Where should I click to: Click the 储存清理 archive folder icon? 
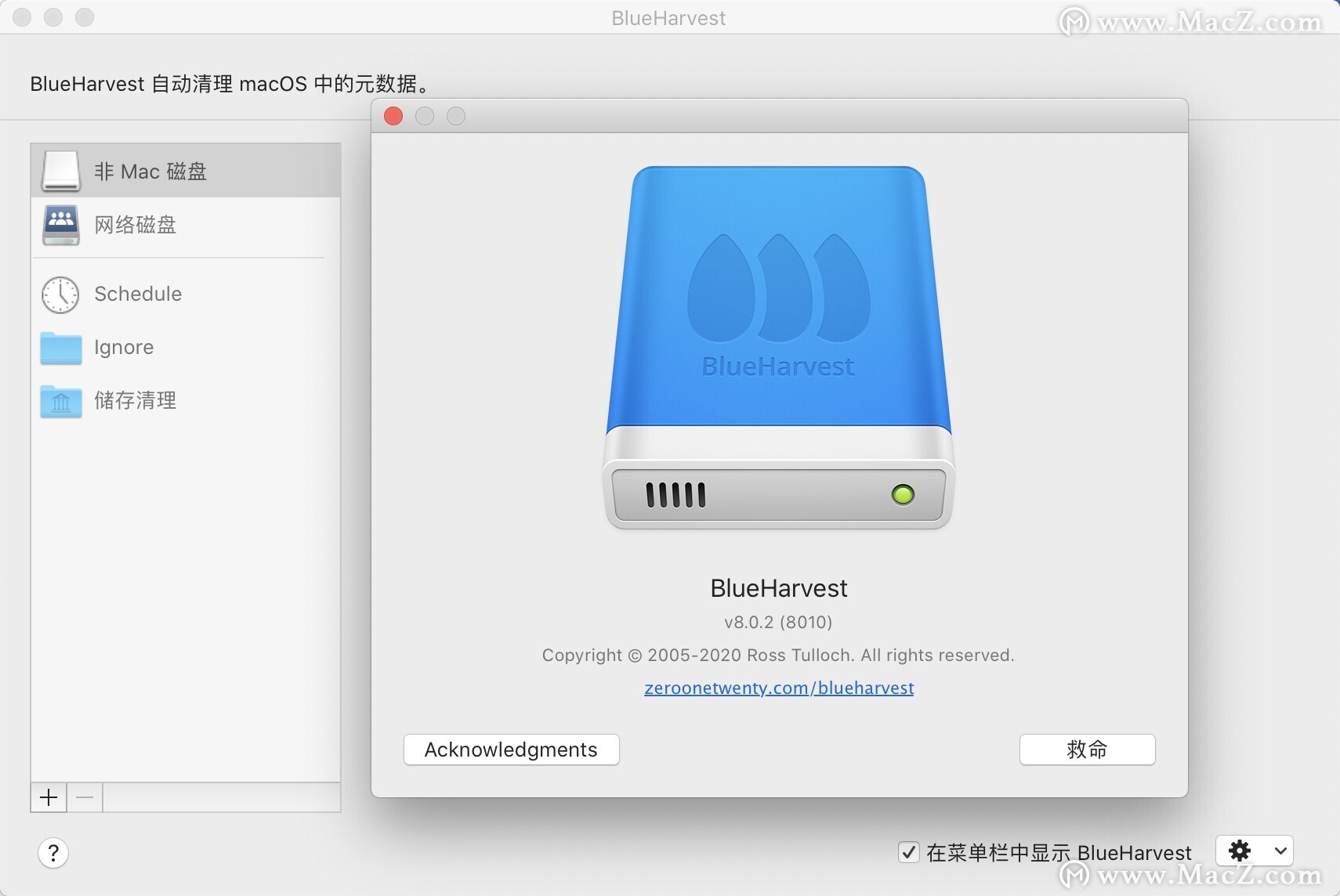click(60, 401)
